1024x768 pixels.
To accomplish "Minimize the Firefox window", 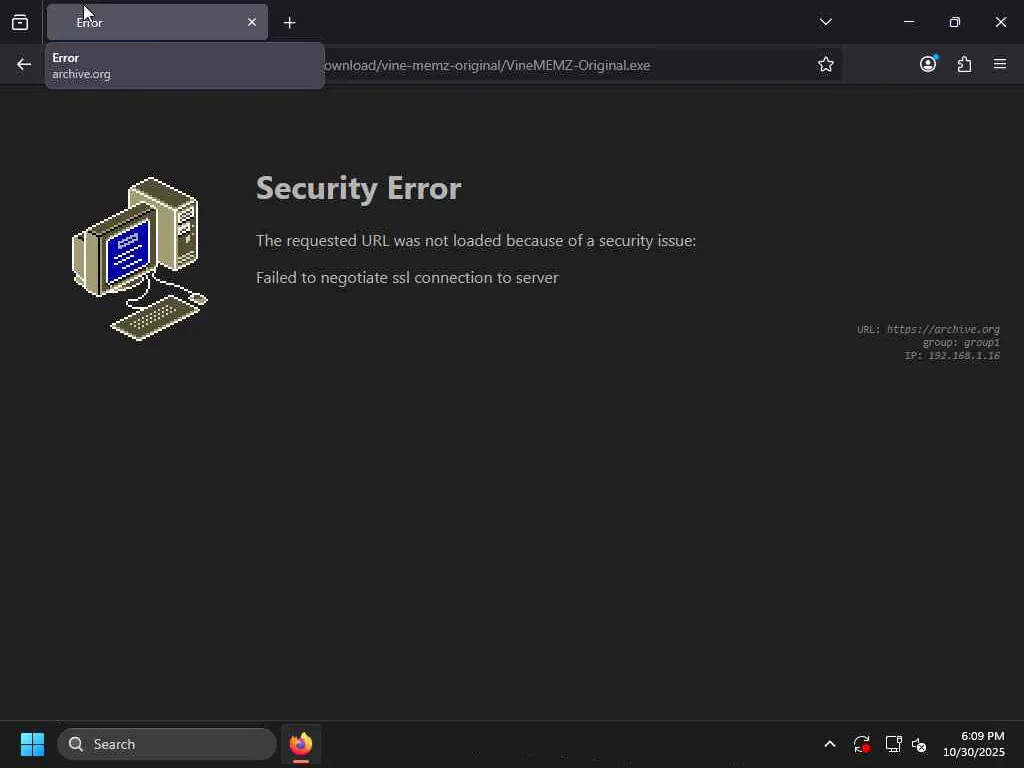I will coord(908,22).
